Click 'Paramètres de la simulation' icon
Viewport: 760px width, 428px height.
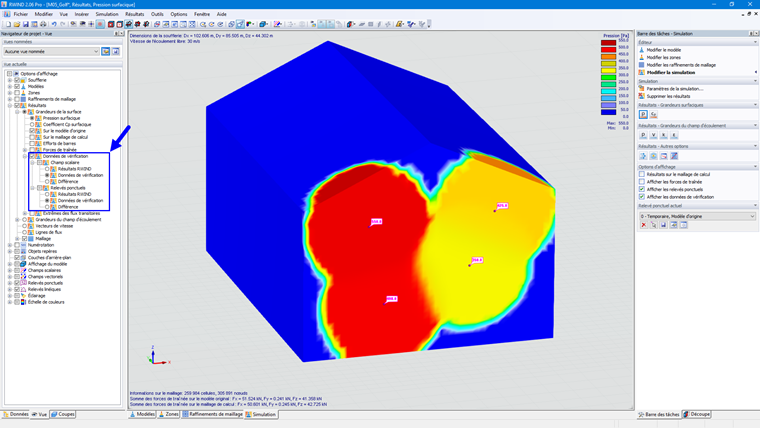(x=642, y=89)
